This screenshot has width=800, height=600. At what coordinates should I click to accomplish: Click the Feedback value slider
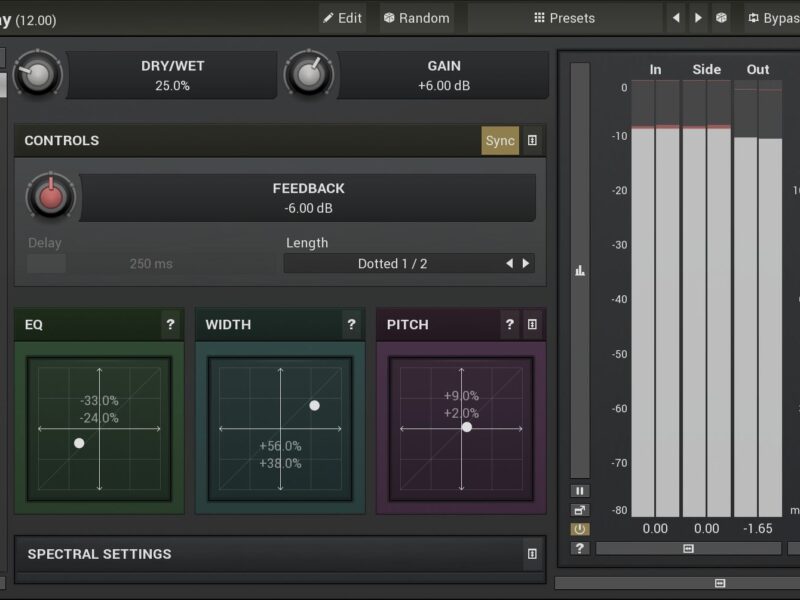307,198
